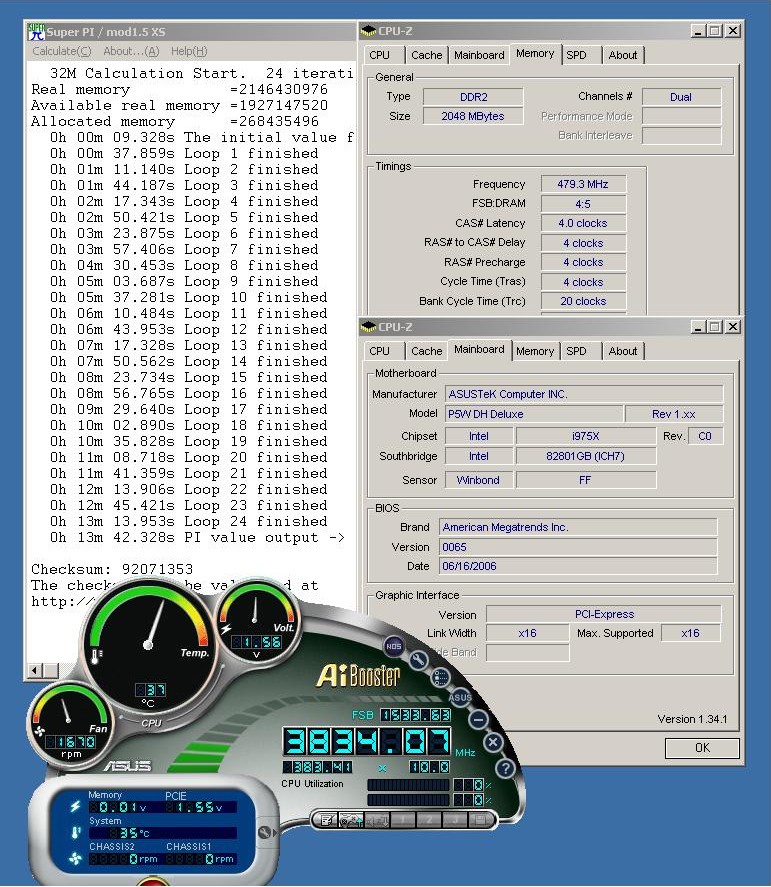The height and width of the screenshot is (887, 771).
Task: Click CPU-Z Memory window title icon
Action: (368, 31)
